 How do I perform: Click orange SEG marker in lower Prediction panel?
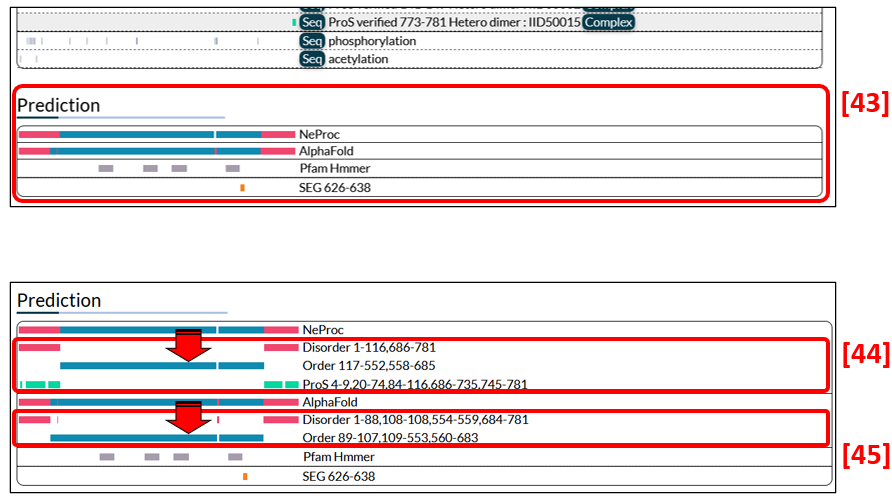[245, 477]
